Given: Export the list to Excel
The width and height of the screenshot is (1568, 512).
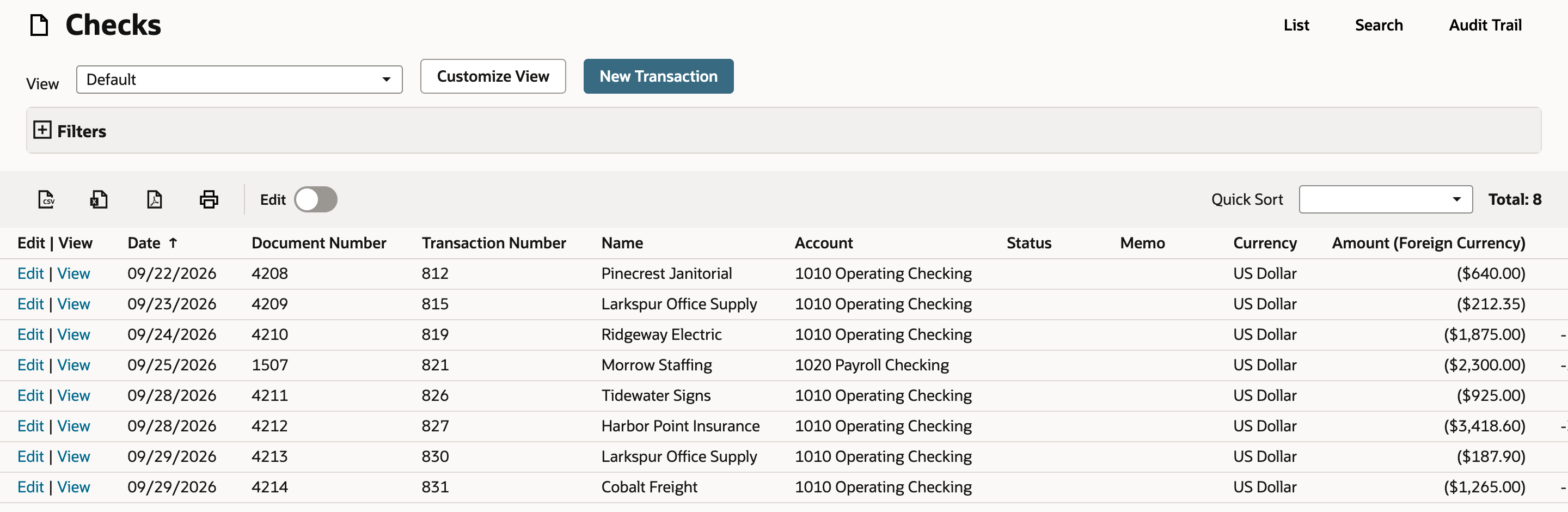Looking at the screenshot, I should coord(99,199).
